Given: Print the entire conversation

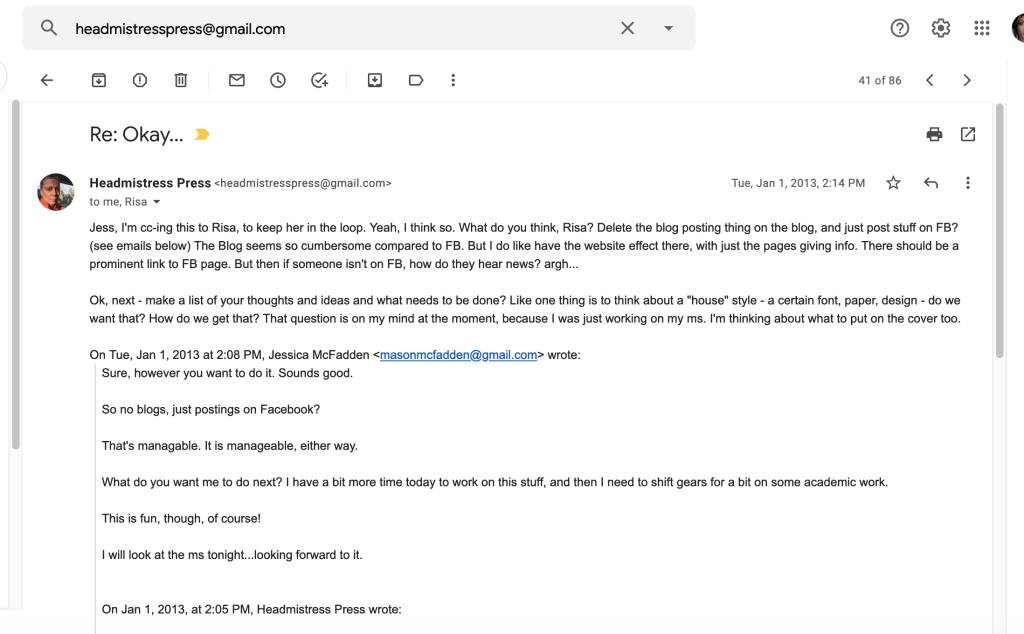Looking at the screenshot, I should pos(934,134).
